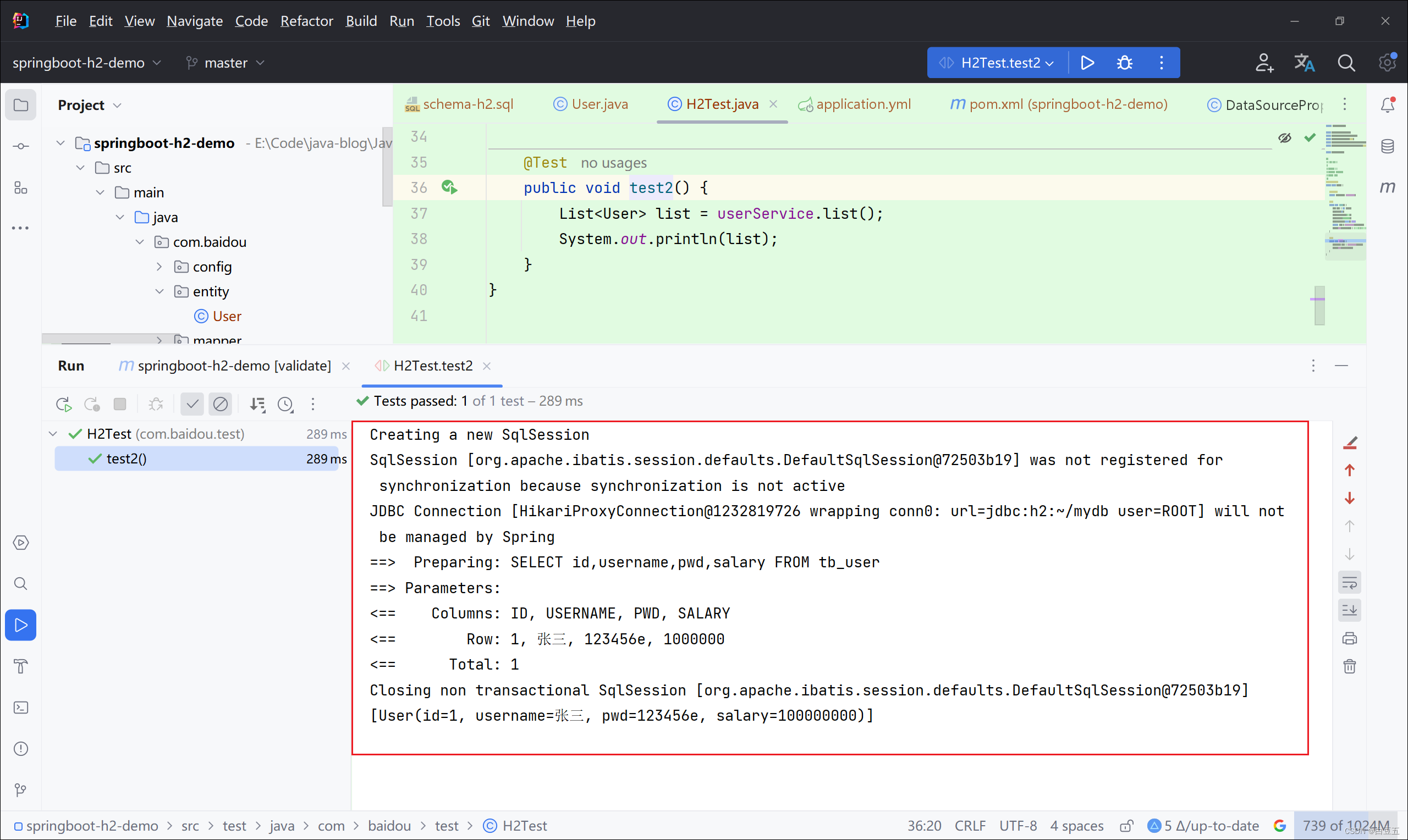Open the 5 Δ/up-to-date git status

(x=1202, y=826)
